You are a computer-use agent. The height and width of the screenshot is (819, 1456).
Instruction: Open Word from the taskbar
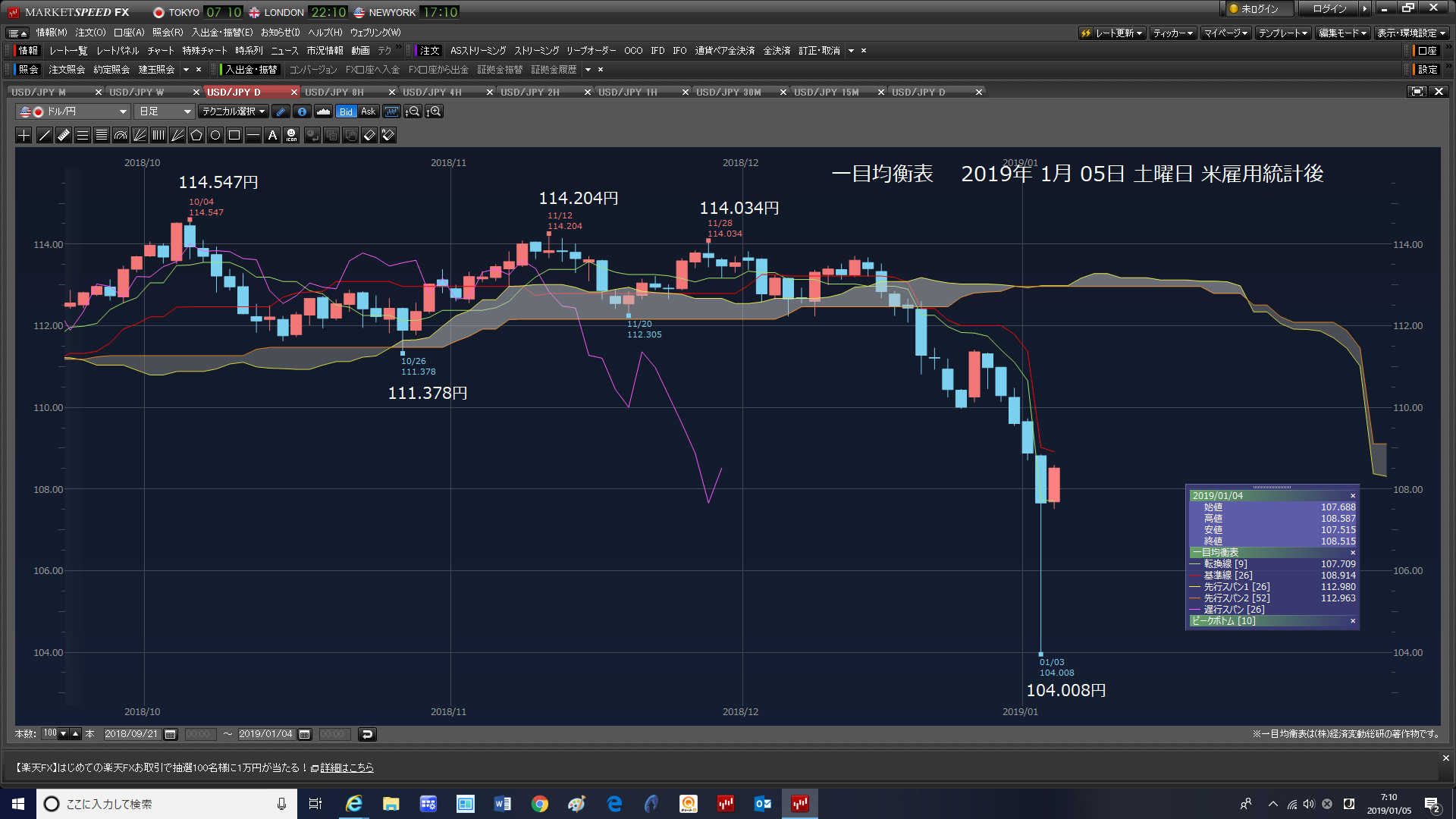coord(502,804)
